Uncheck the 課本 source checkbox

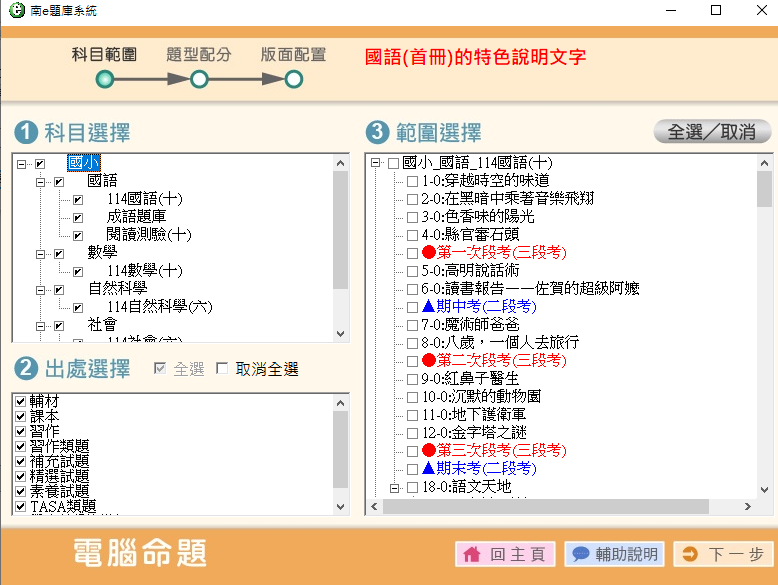pyautogui.click(x=20, y=416)
